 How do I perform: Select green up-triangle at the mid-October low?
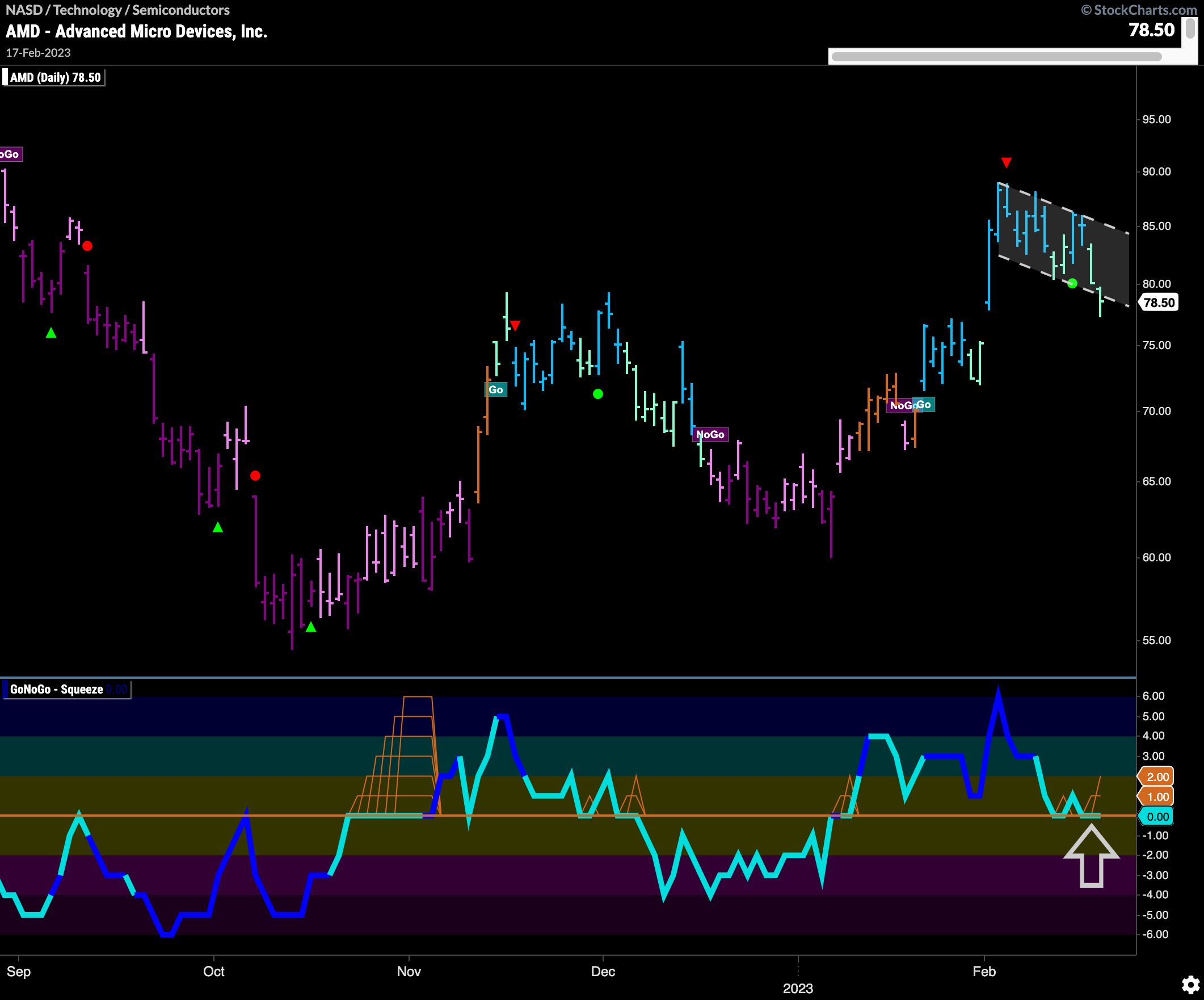311,627
